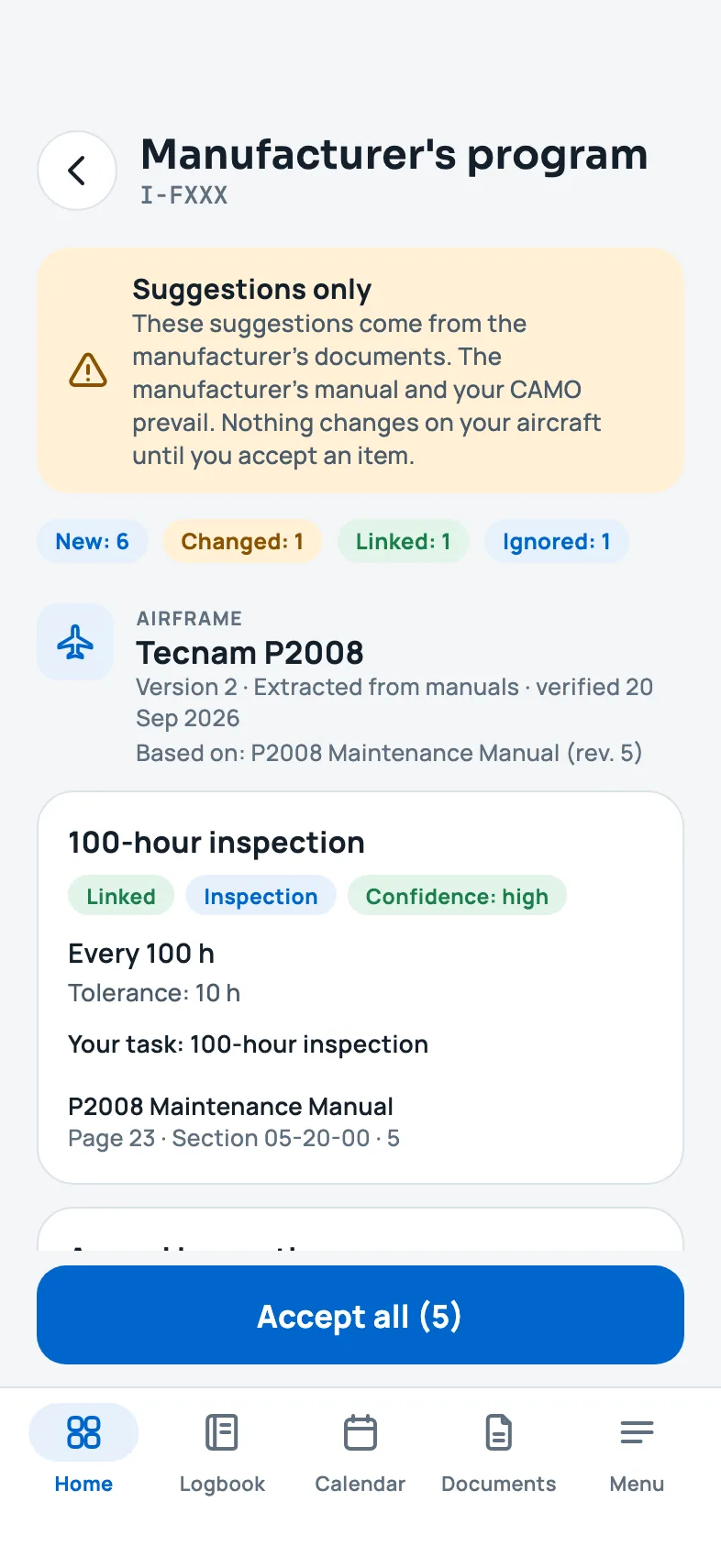Viewport: 721px width, 1568px height.
Task: Click the Linked badge on the card
Action: click(x=121, y=896)
